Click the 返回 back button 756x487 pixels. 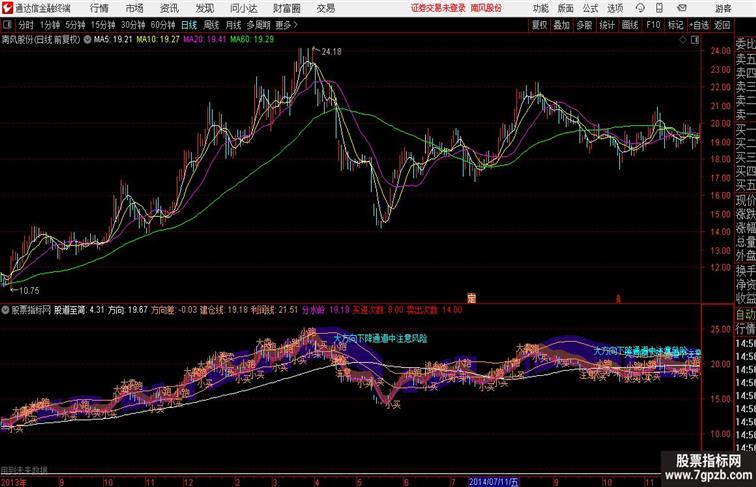point(722,25)
